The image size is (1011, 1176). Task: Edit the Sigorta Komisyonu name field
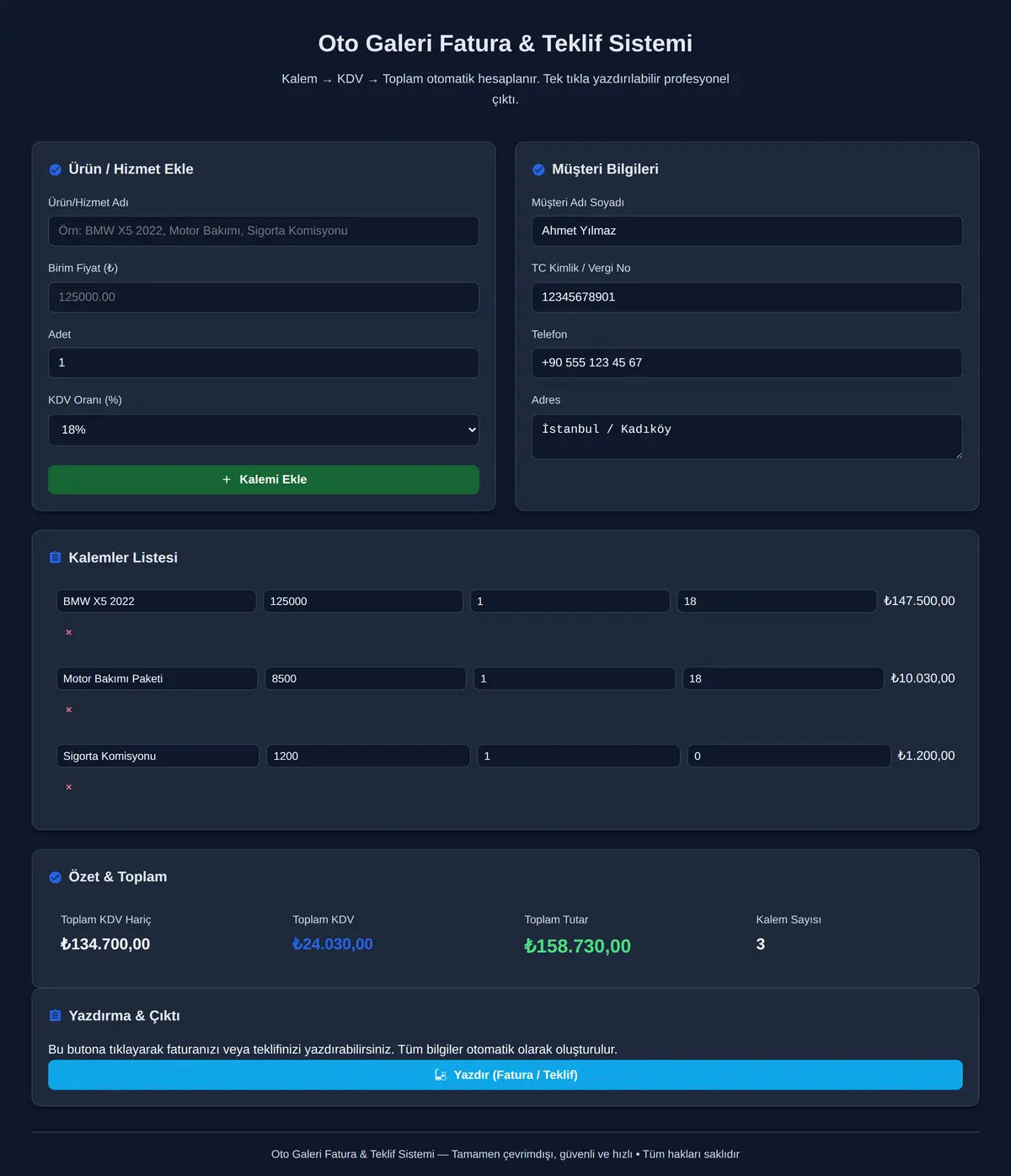point(158,756)
